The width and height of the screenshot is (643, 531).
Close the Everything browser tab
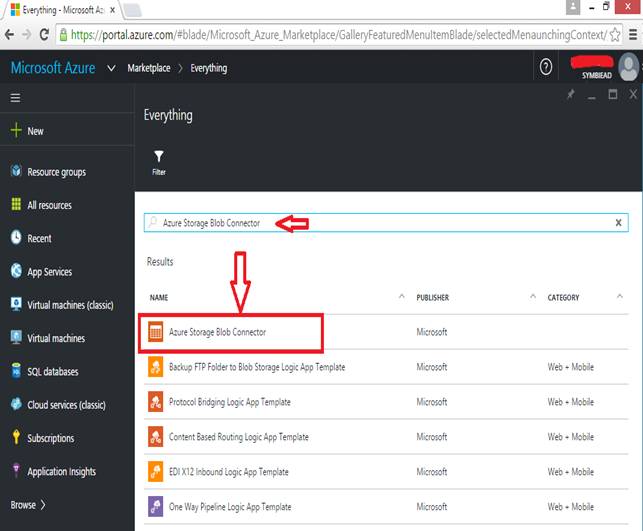click(112, 10)
